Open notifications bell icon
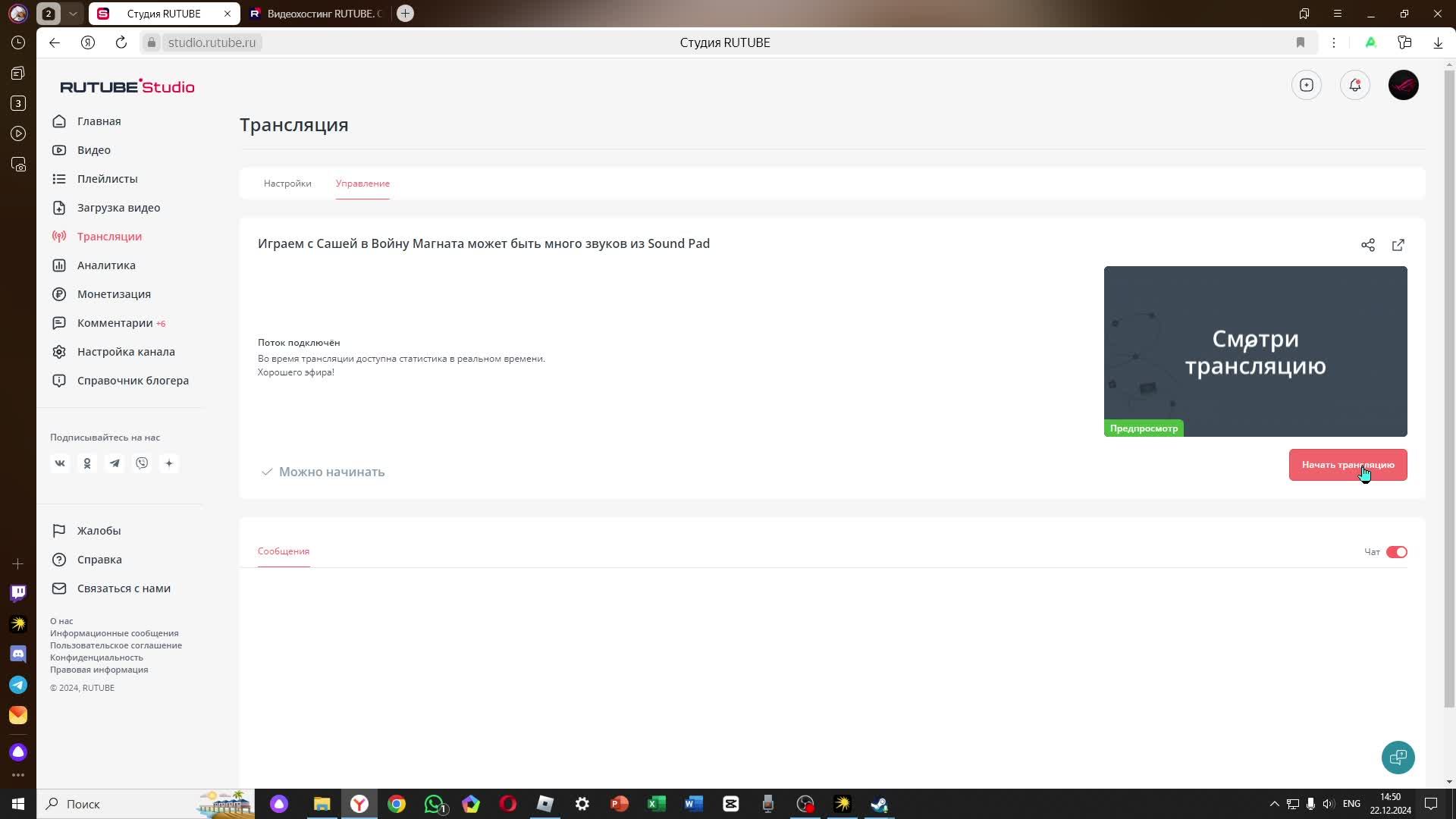The image size is (1456, 819). click(1355, 85)
